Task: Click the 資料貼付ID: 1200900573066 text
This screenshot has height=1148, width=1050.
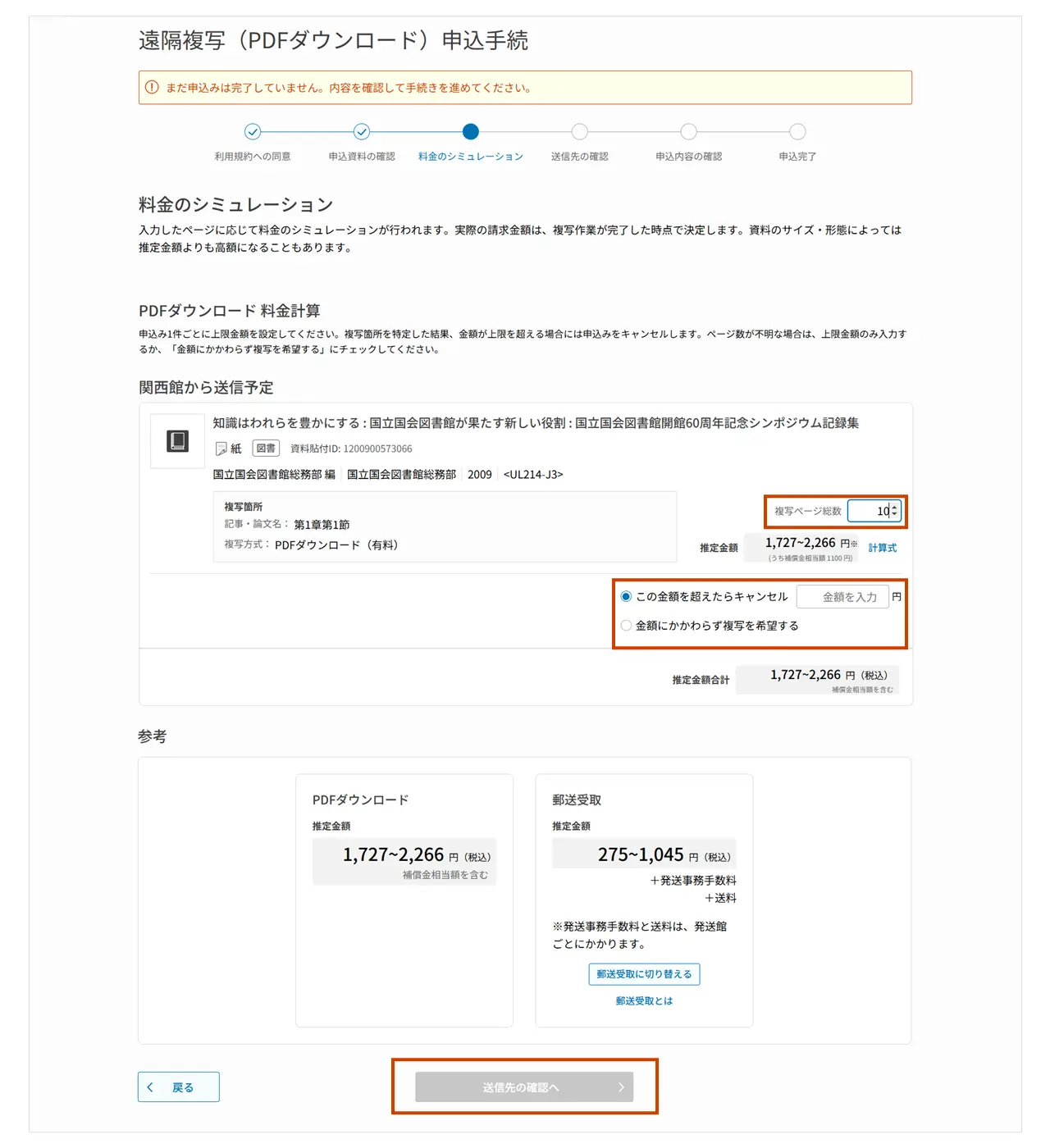Action: tap(351, 449)
